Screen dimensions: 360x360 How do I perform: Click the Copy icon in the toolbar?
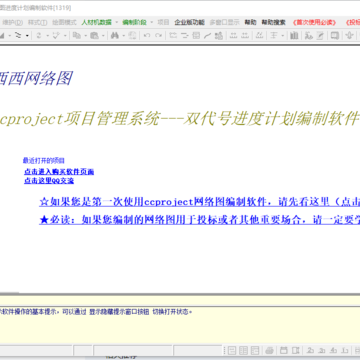tap(77, 35)
